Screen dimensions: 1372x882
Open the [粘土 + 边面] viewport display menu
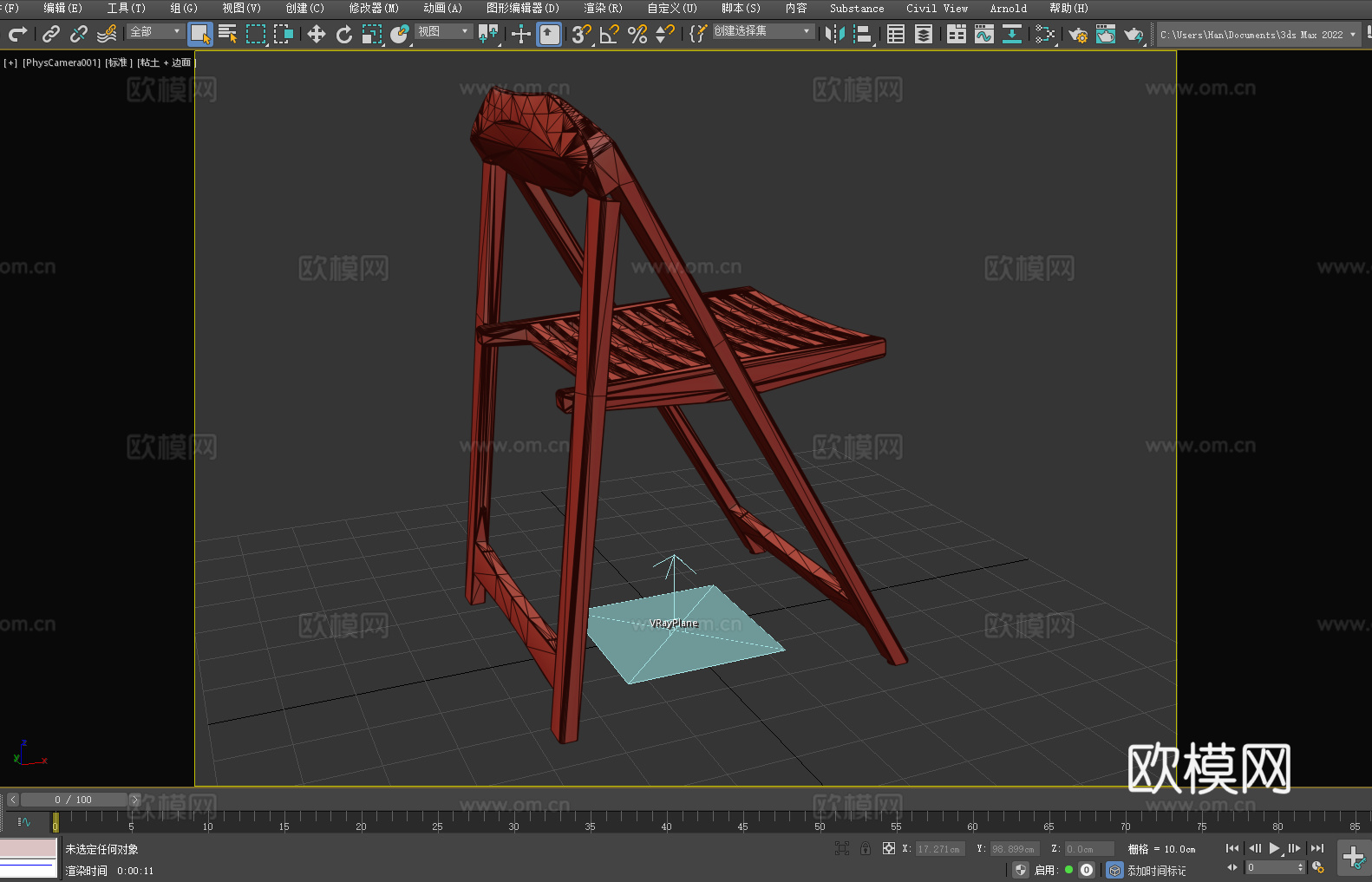tap(166, 62)
